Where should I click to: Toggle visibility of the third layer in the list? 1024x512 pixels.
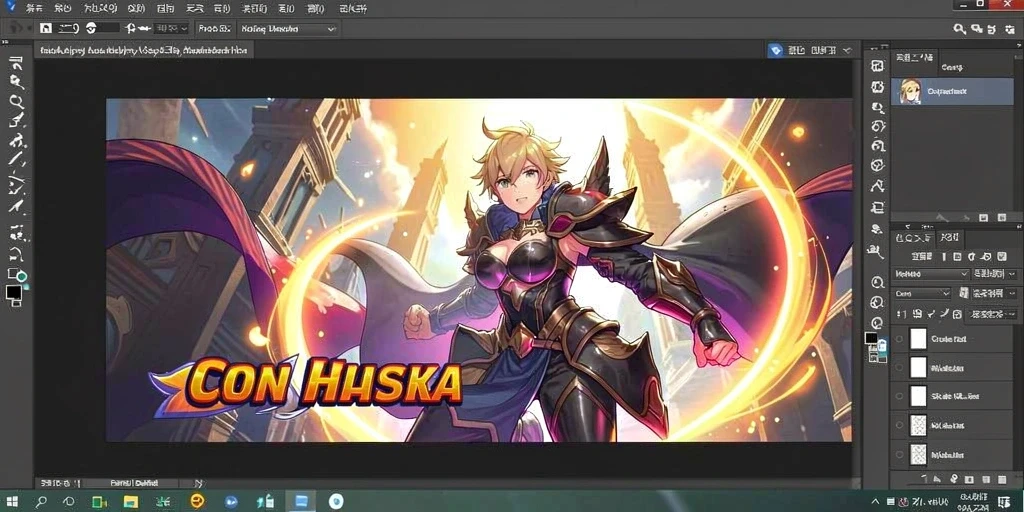pyautogui.click(x=899, y=396)
